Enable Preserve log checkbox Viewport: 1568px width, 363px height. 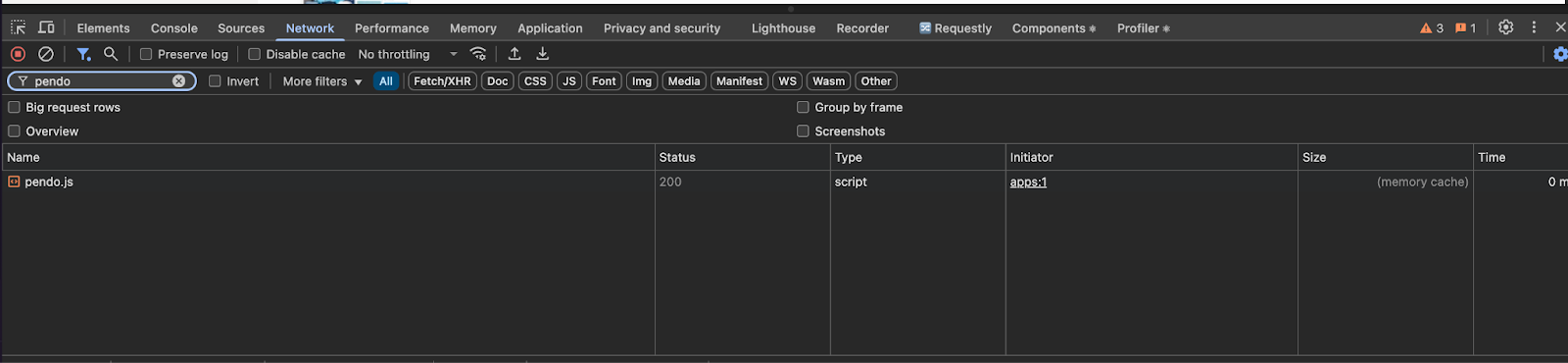(x=146, y=54)
